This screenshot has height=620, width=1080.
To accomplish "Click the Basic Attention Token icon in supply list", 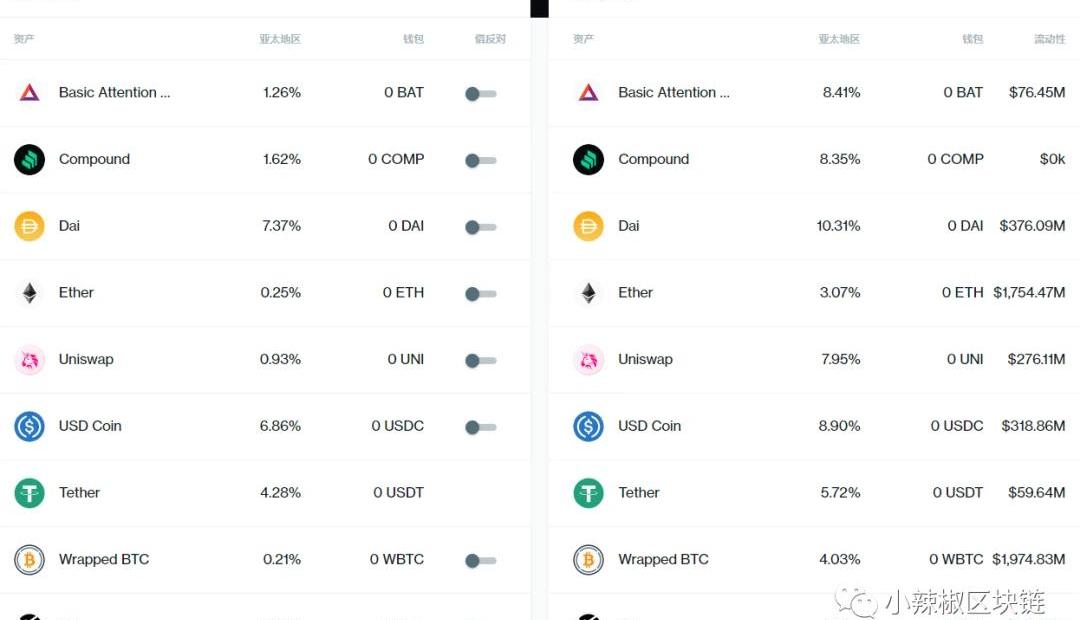I will 29,92.
